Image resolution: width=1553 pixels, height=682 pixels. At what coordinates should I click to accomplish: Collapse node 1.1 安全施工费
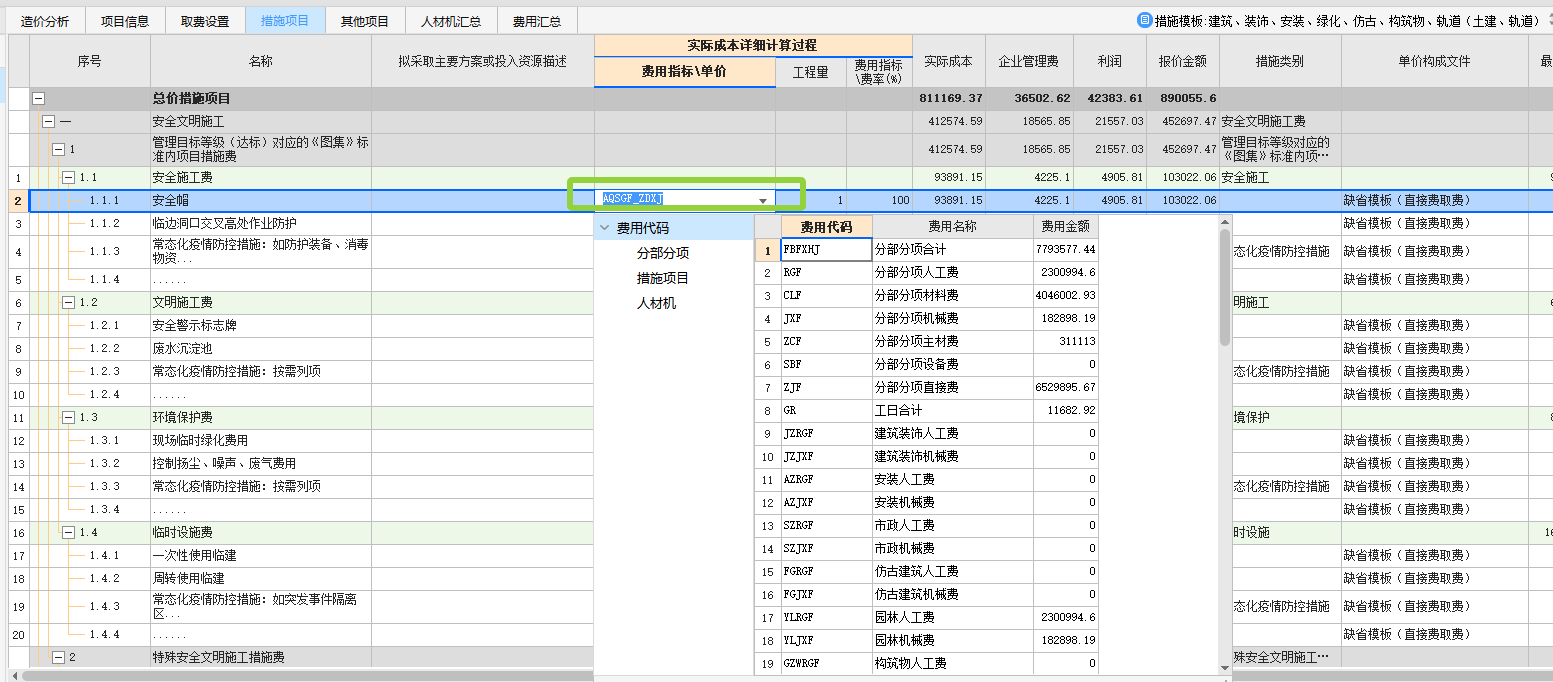(68, 177)
